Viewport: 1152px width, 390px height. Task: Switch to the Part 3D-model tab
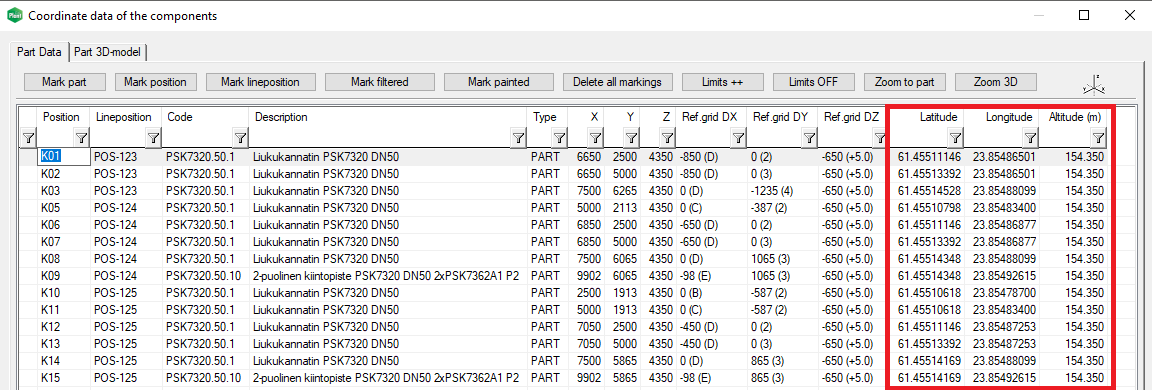click(109, 52)
